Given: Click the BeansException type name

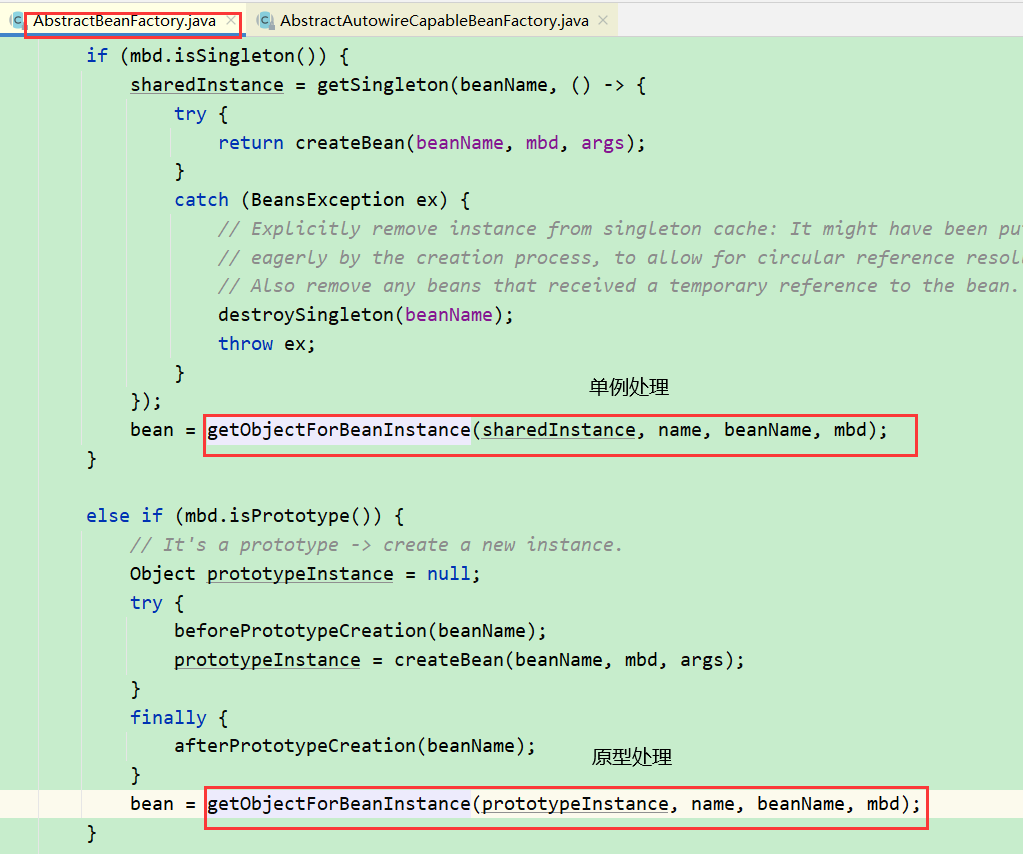Looking at the screenshot, I should [328, 200].
